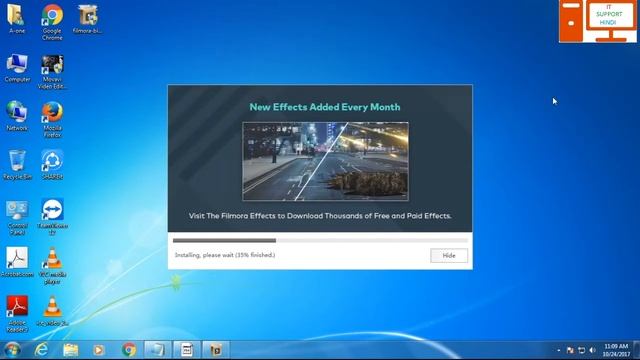Image resolution: width=640 pixels, height=360 pixels.
Task: Select the Control Panel desktop icon
Action: point(17,217)
